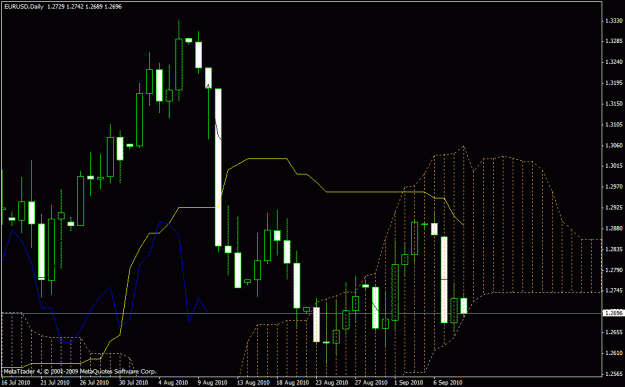This screenshot has height=387, width=625.
Task: Click the 1.2655 price axis label
Action: pyautogui.click(x=613, y=332)
